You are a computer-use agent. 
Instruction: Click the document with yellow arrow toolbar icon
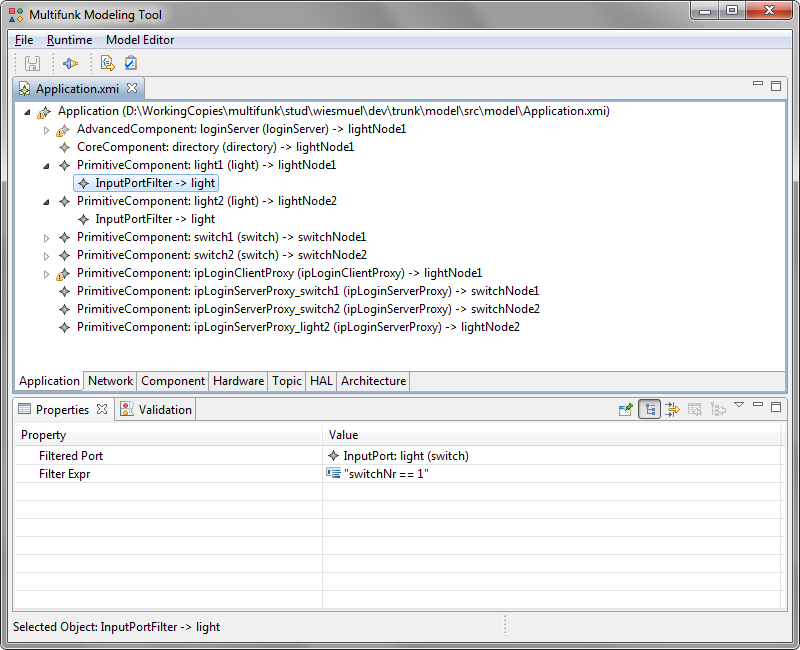[x=107, y=63]
